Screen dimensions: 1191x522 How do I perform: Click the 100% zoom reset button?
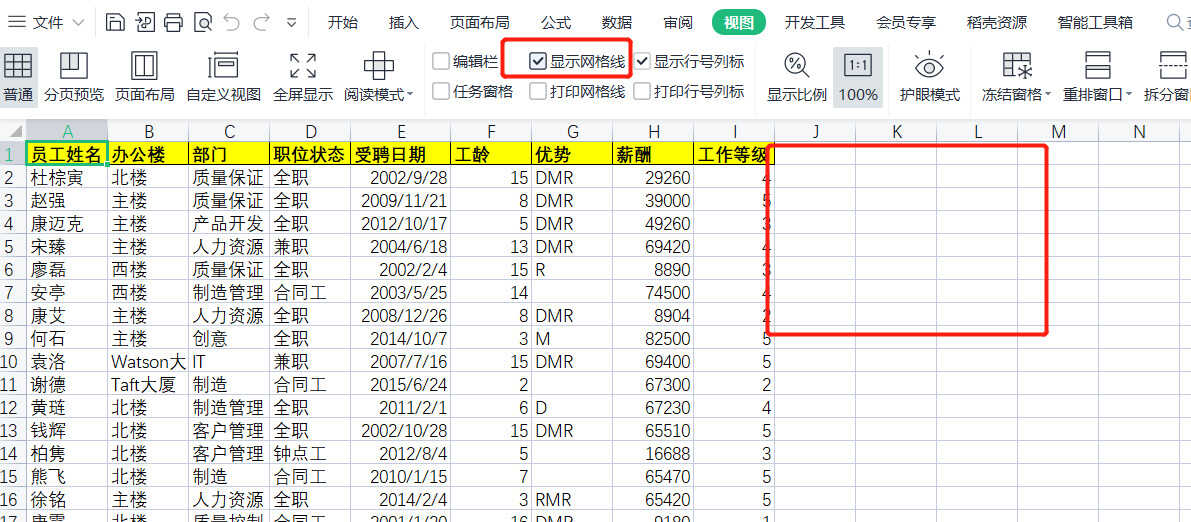point(858,78)
